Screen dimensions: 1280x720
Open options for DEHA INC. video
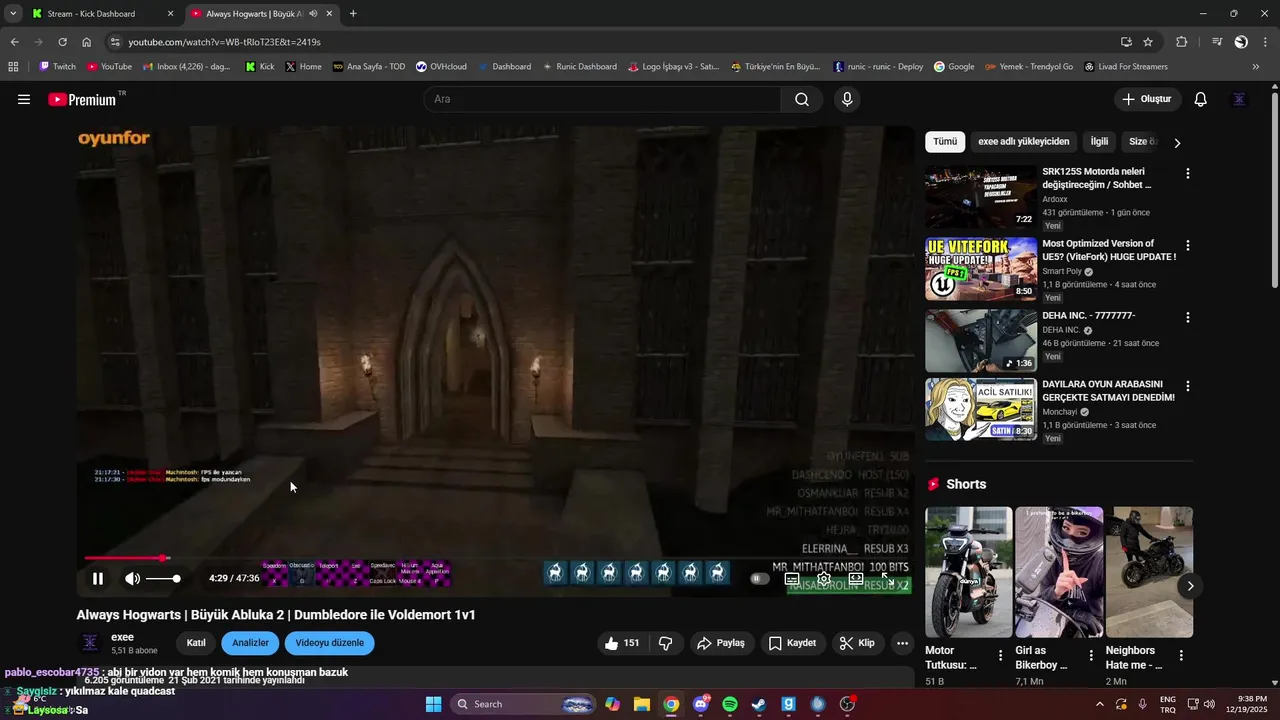pos(1187,317)
